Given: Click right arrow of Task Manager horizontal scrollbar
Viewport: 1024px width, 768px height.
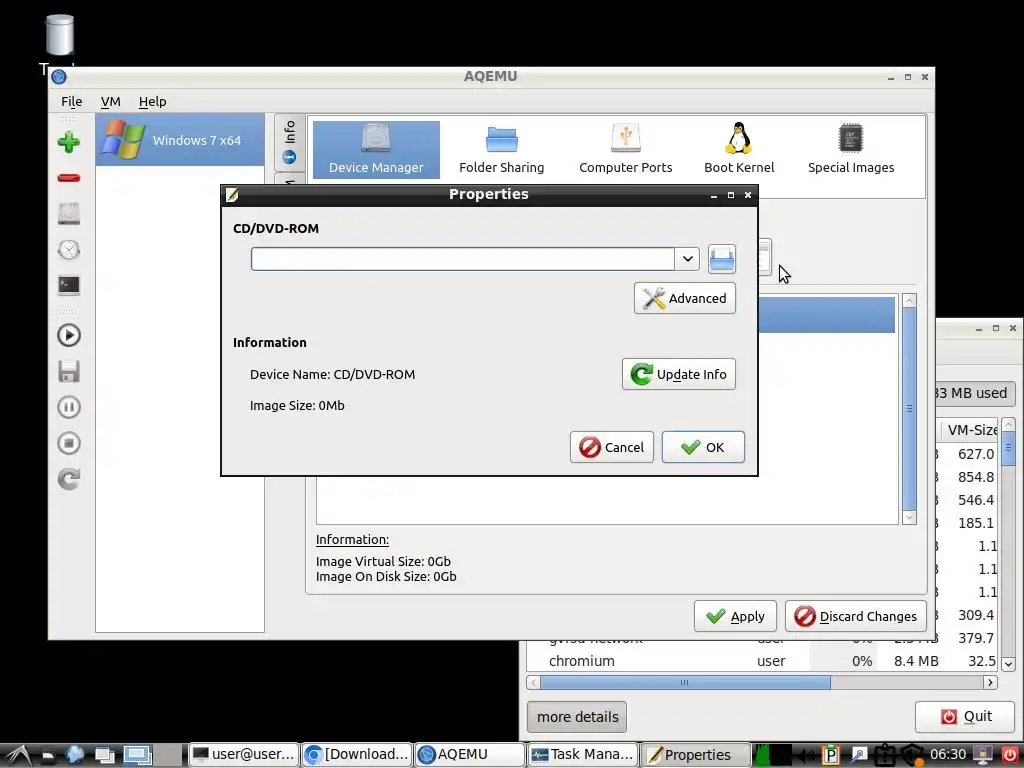Looking at the screenshot, I should pyautogui.click(x=990, y=682).
